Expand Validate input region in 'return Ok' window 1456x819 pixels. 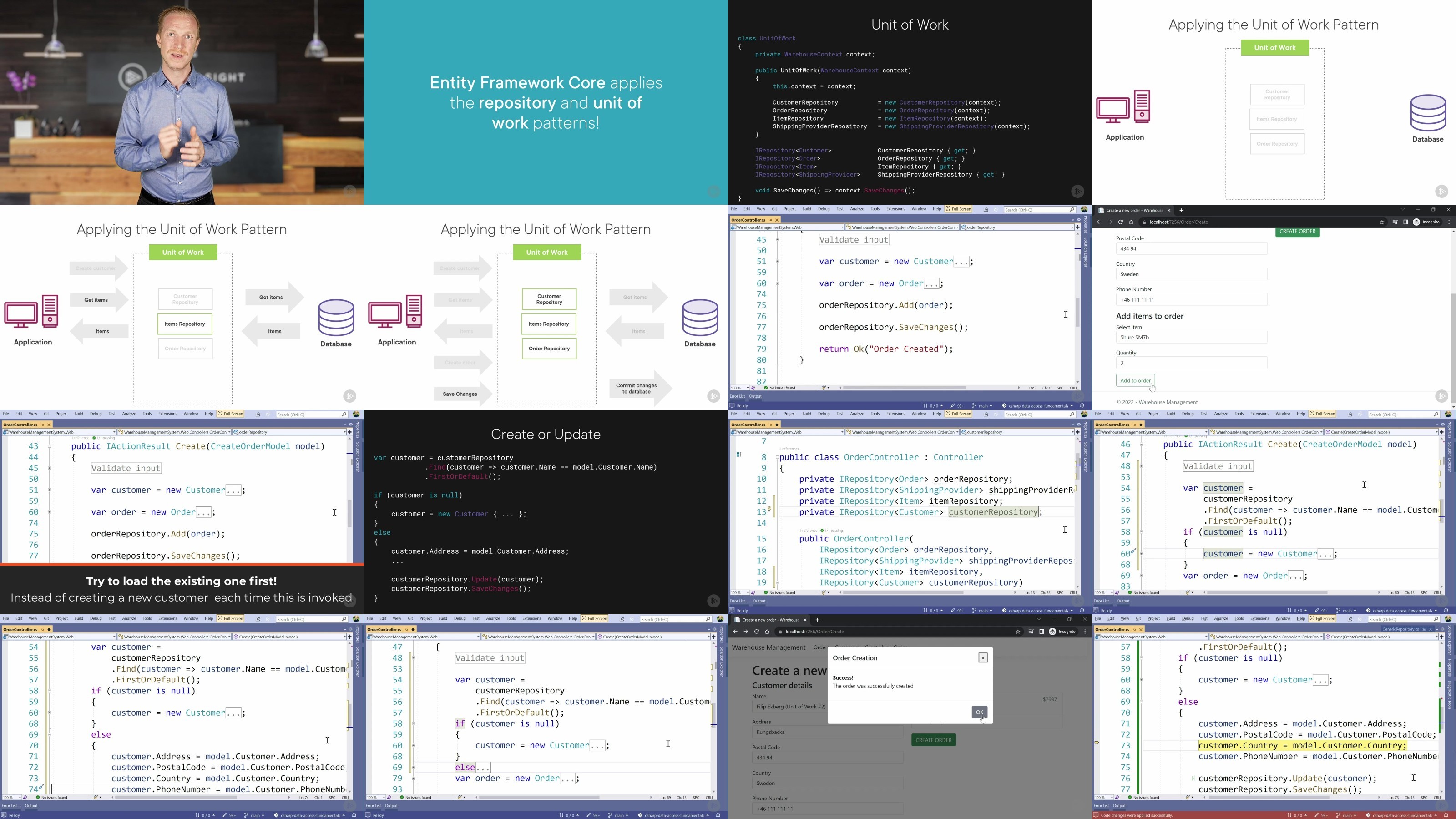(777, 239)
